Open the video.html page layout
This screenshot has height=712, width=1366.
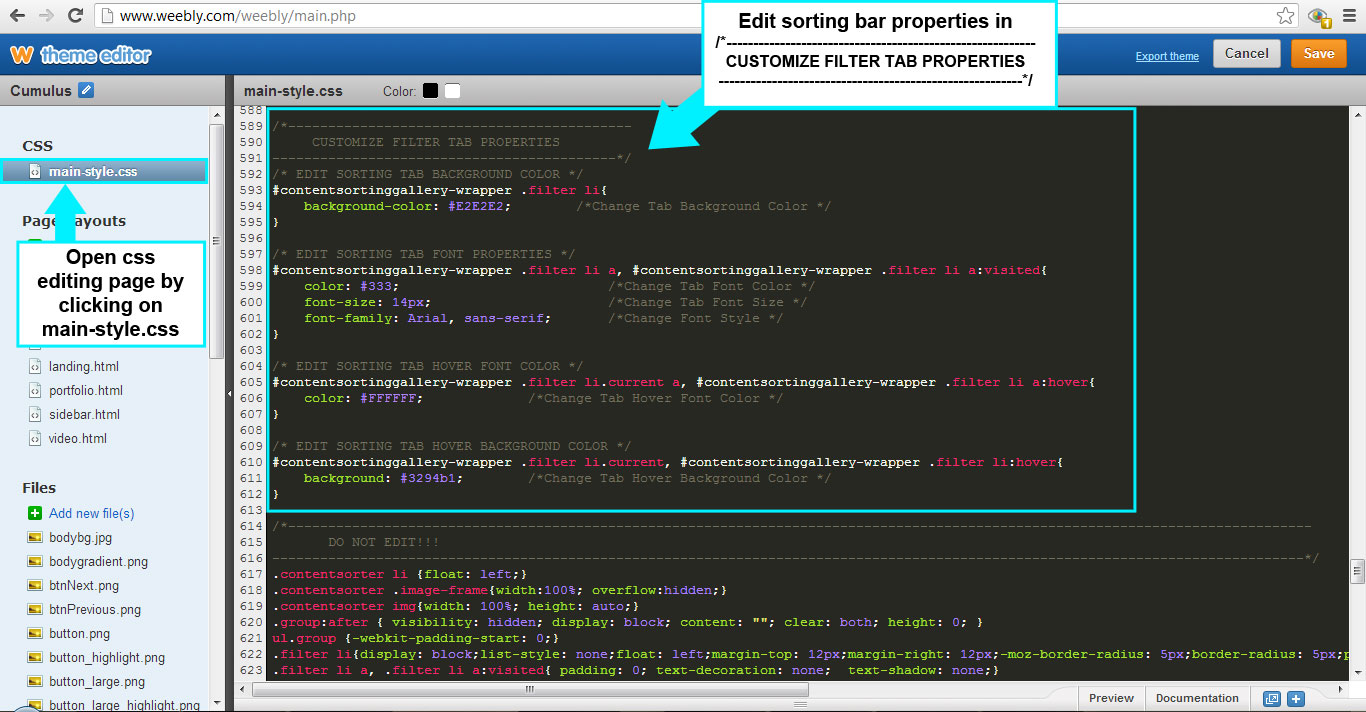(x=78, y=439)
